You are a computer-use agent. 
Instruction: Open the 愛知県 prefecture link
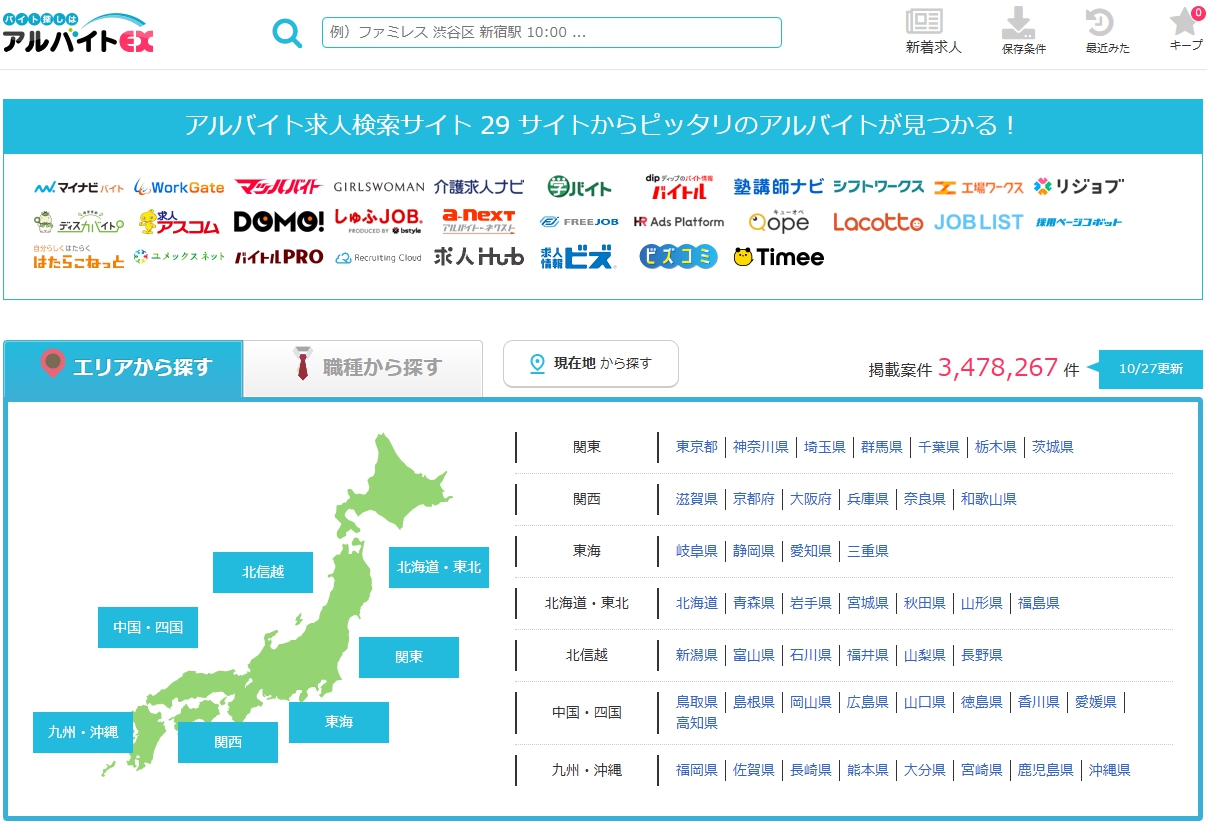point(811,551)
